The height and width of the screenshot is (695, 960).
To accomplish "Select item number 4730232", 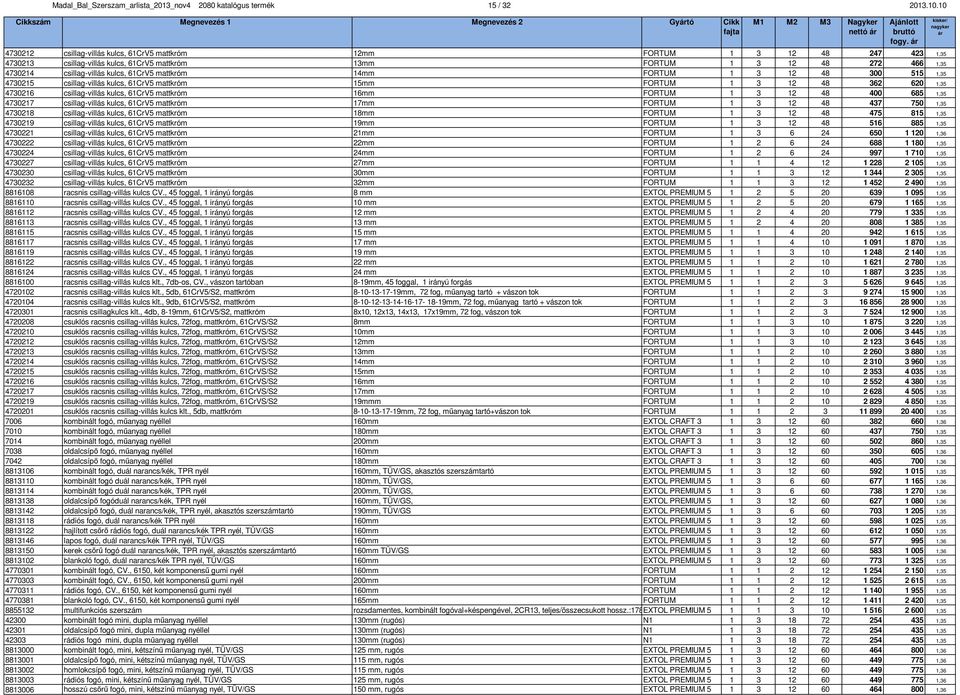I will pos(20,182).
